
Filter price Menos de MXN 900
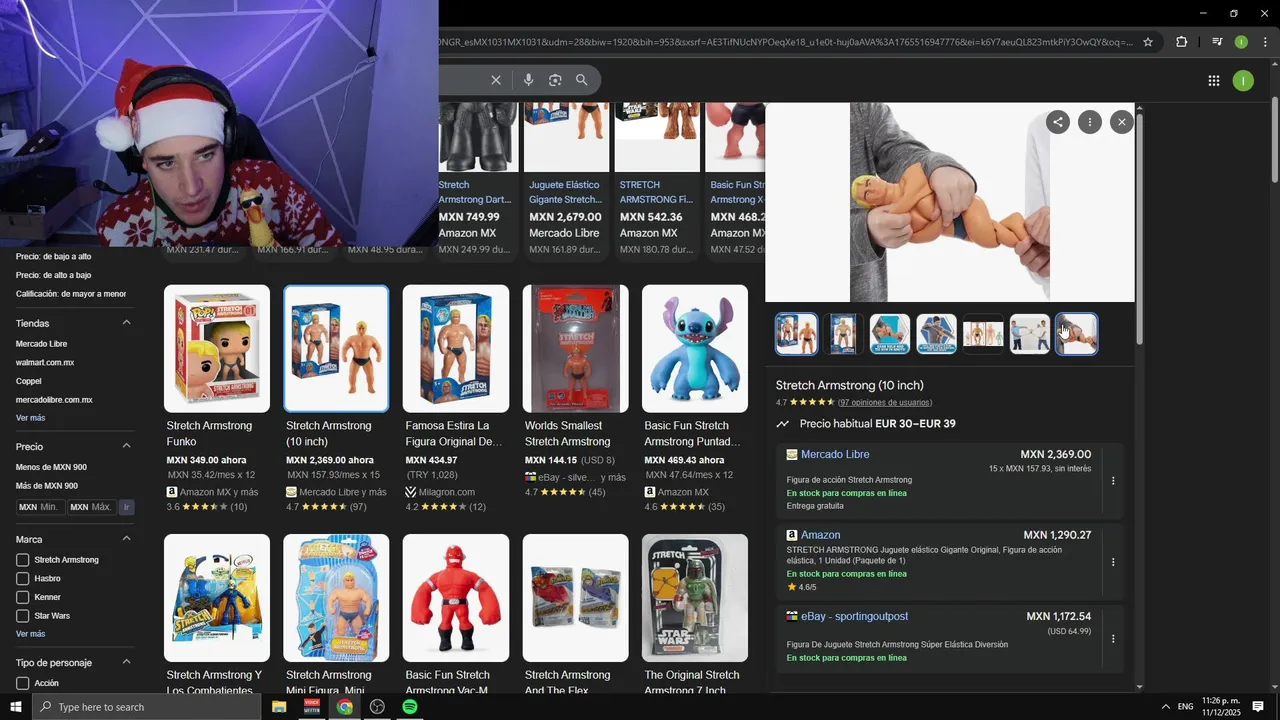51,467
